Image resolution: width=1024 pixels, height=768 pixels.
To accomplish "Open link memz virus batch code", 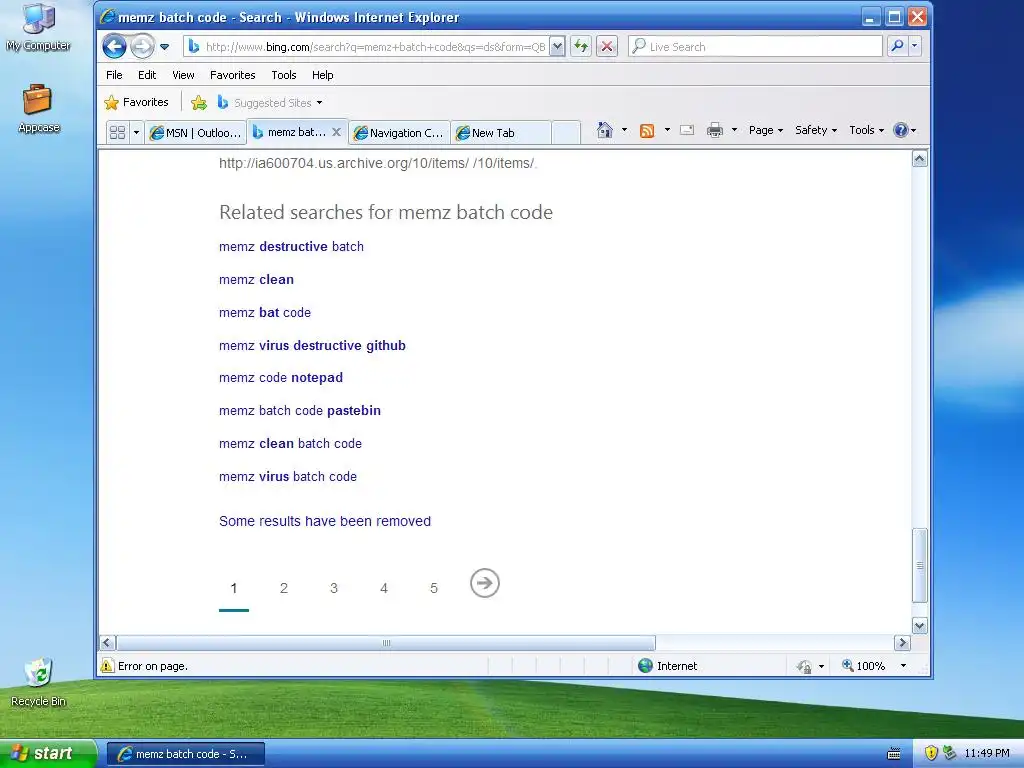I will tap(288, 477).
